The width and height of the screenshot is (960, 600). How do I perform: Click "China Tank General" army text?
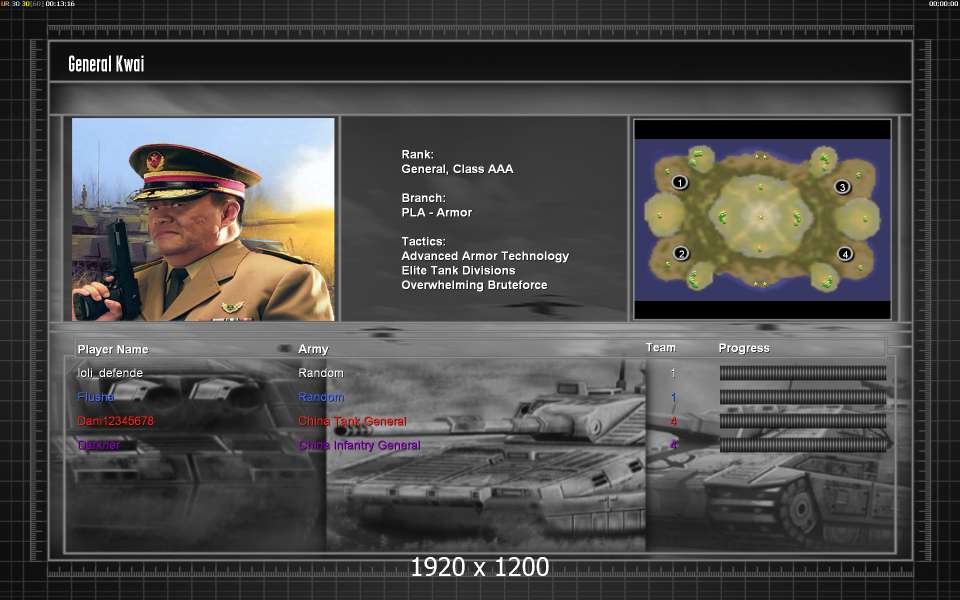352,421
